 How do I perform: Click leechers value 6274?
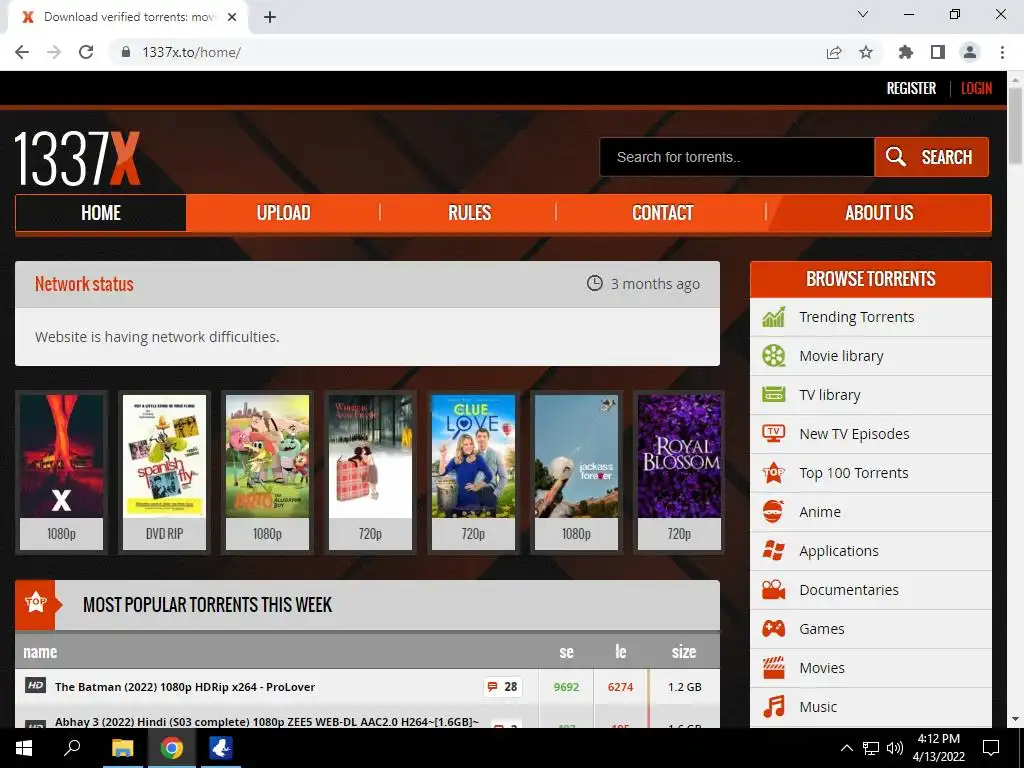coord(620,687)
